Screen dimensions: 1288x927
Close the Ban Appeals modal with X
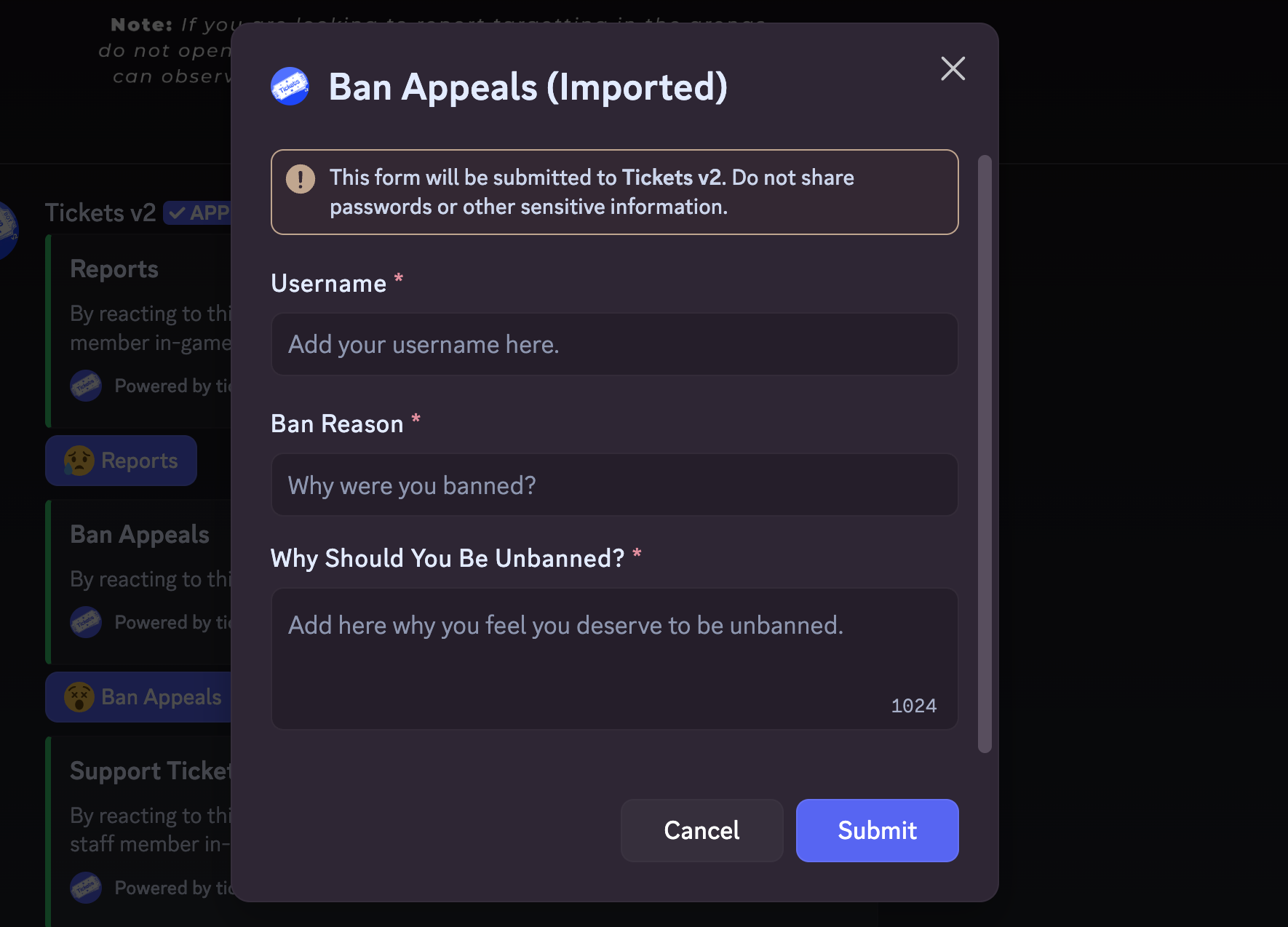[x=953, y=69]
